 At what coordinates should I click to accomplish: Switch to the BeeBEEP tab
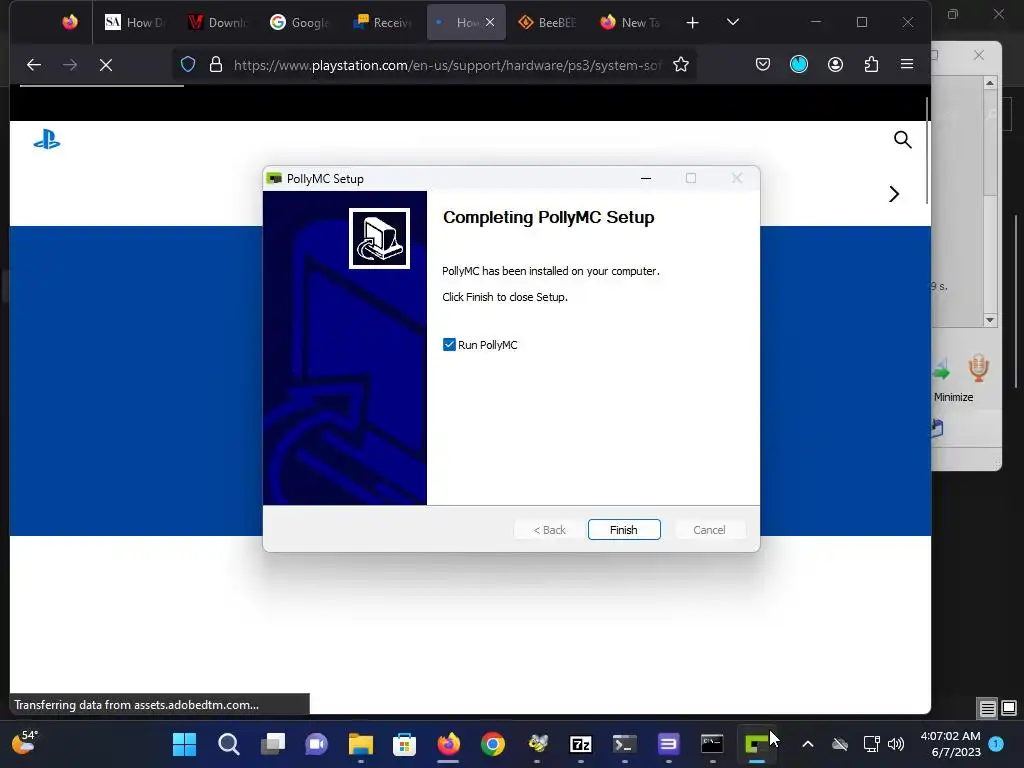point(547,22)
